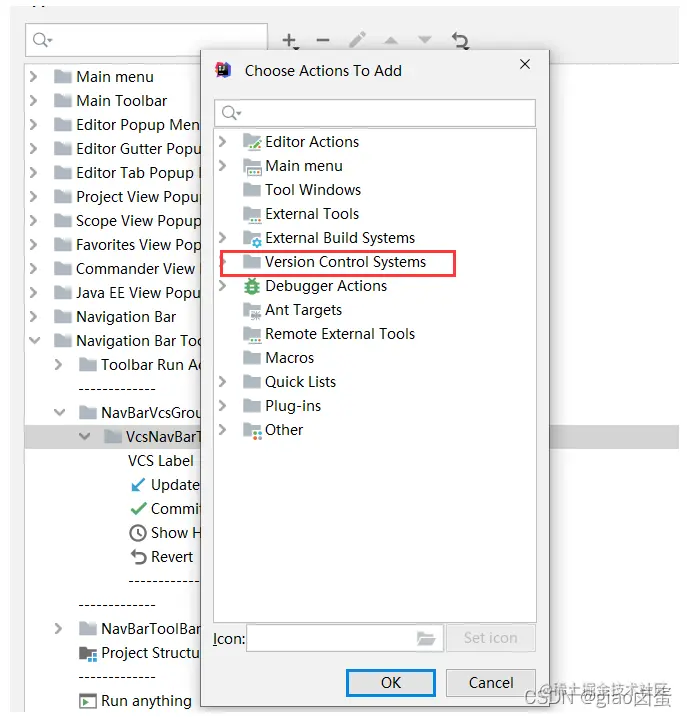The width and height of the screenshot is (687, 717).
Task: Expand the Favorites View Popup node
Action: 33,244
